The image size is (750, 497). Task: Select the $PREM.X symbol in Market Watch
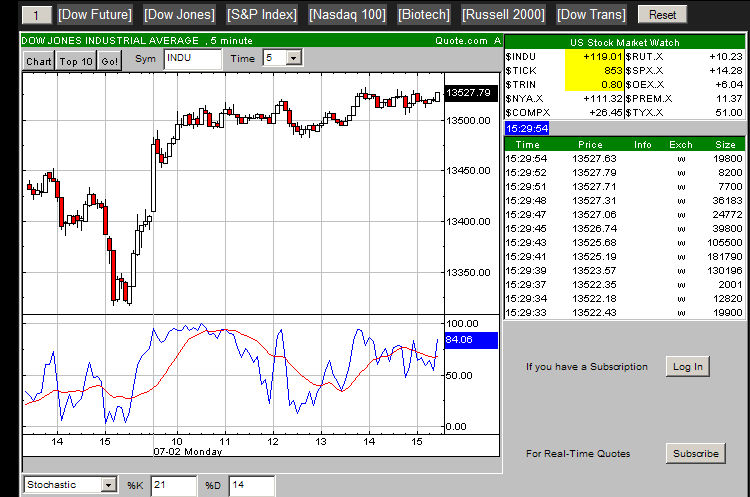pyautogui.click(x=649, y=99)
